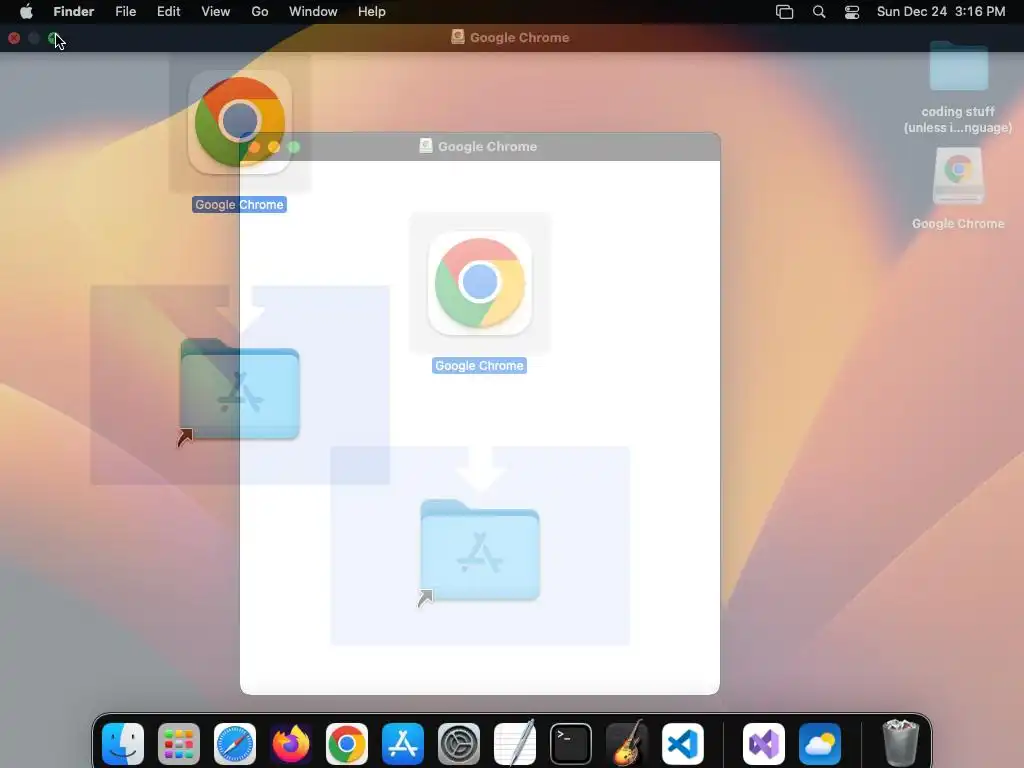Viewport: 1024px width, 768px height.
Task: Open purple Visual Studio Dock icon
Action: [x=763, y=744]
